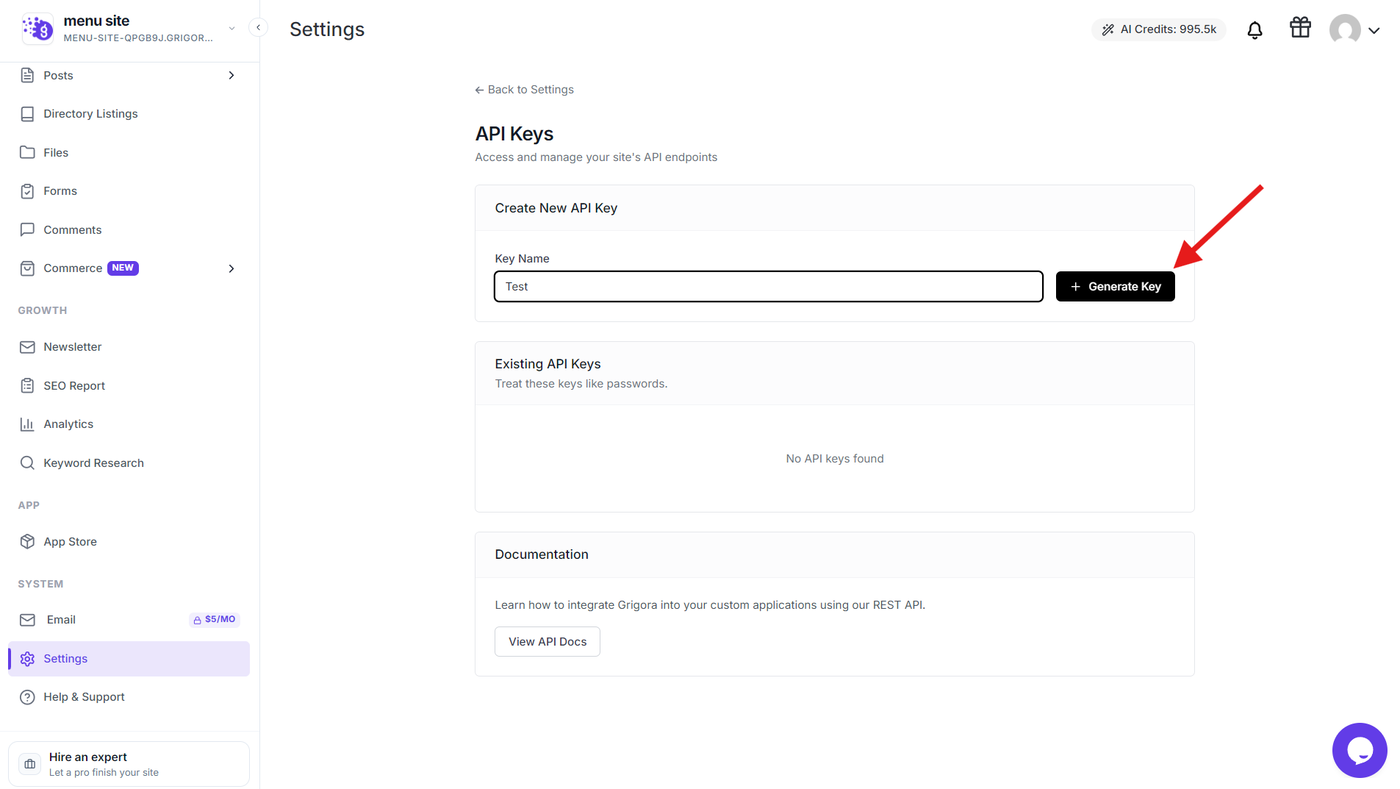Collapse the sidebar with arrow icon
The height and width of the screenshot is (789, 1400).
258,28
